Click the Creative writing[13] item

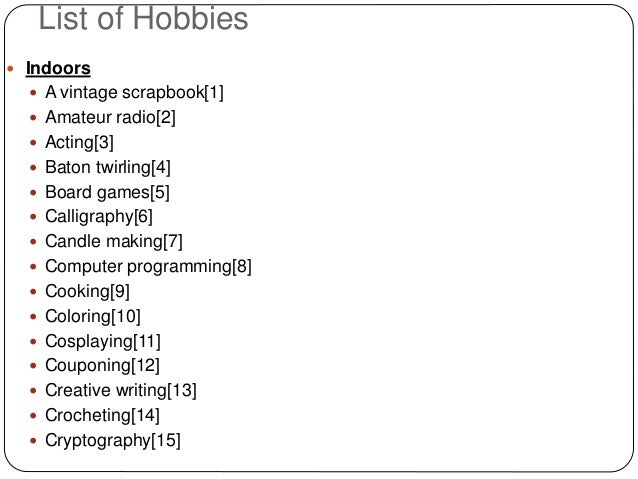click(121, 390)
